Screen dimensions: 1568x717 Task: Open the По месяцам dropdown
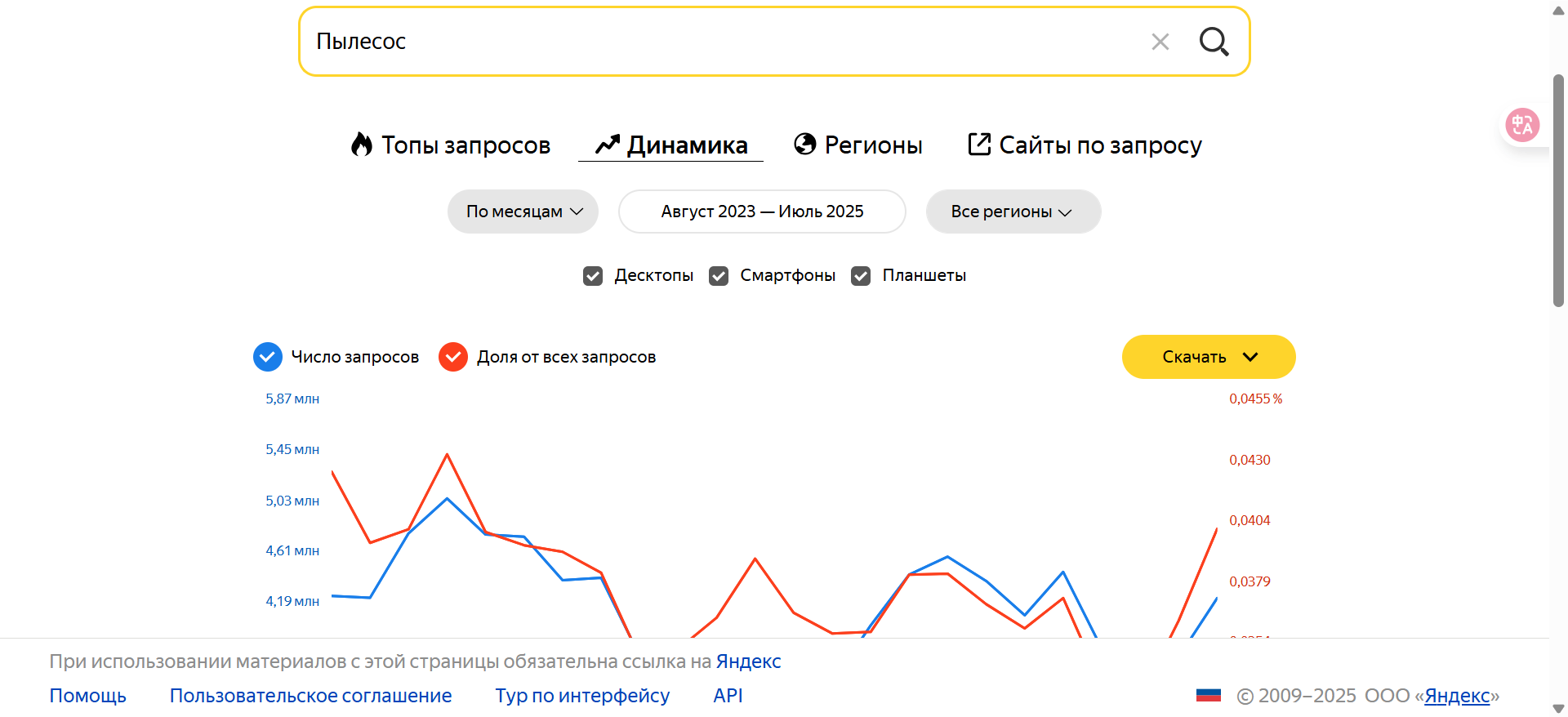point(523,212)
